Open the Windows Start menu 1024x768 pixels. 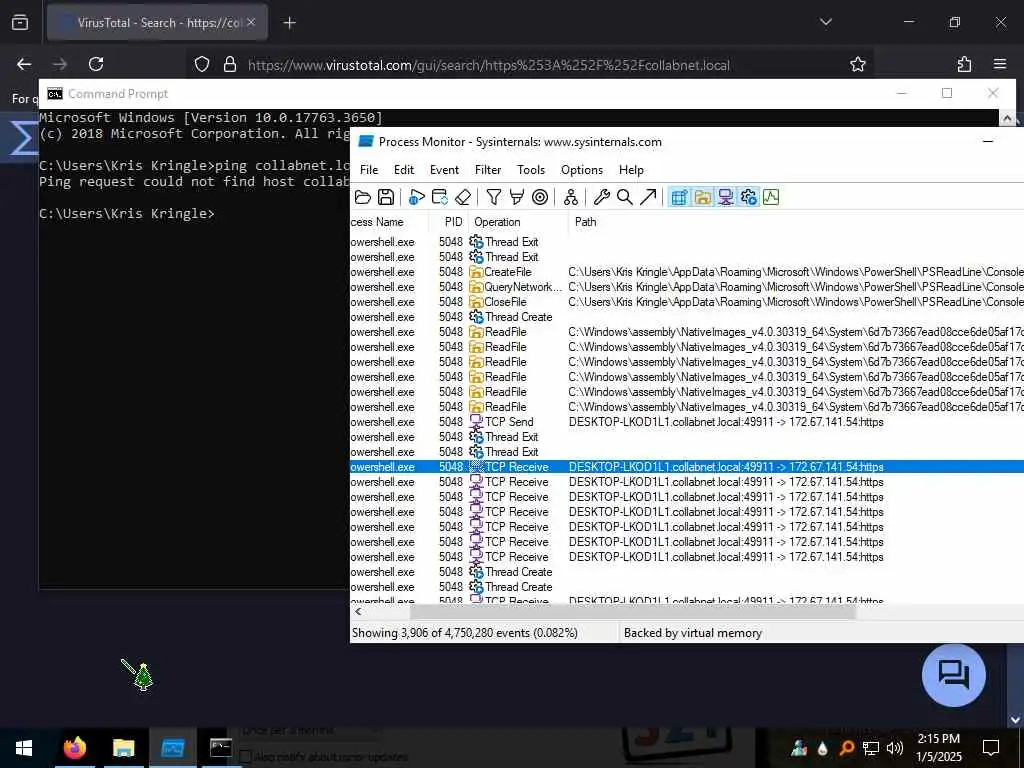(x=24, y=748)
